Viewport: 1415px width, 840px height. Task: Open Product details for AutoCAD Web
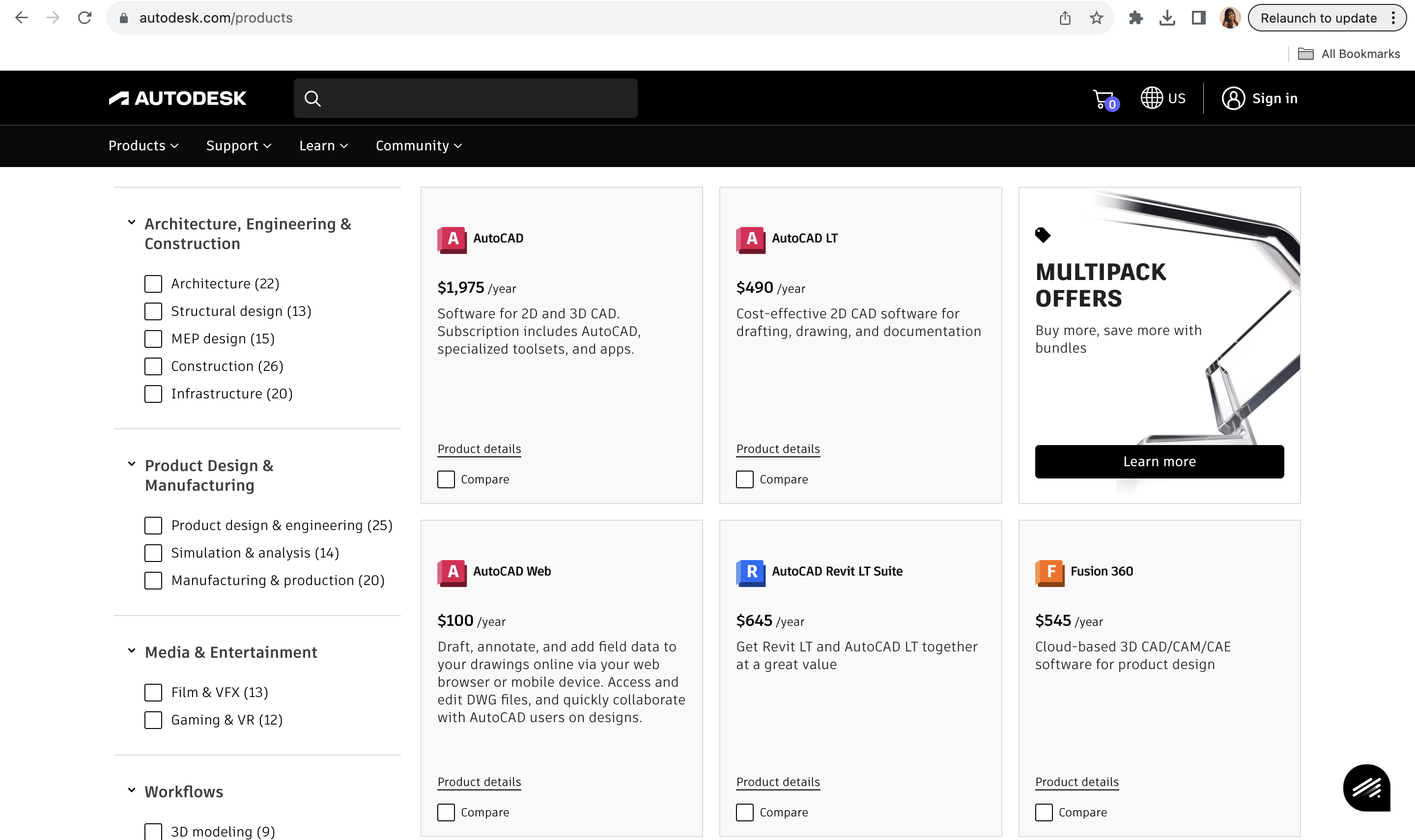480,782
